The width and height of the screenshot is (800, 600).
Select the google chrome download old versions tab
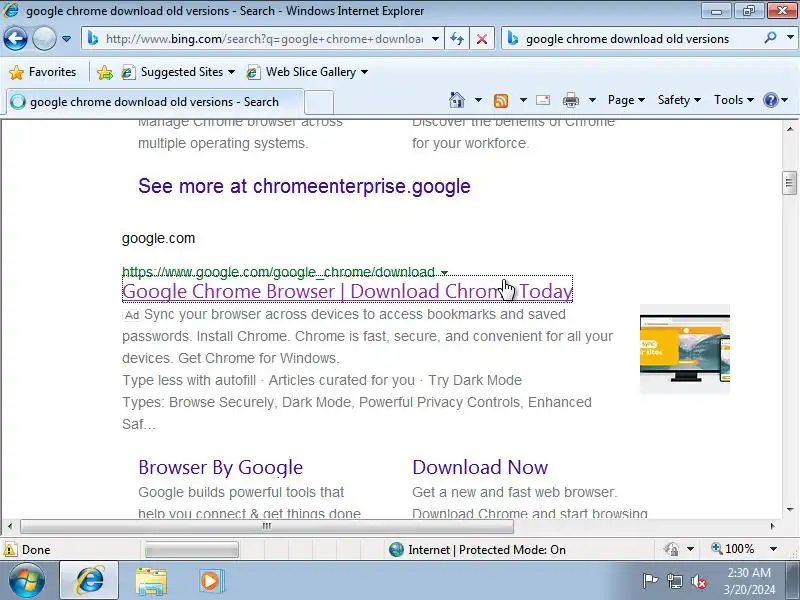(x=154, y=102)
